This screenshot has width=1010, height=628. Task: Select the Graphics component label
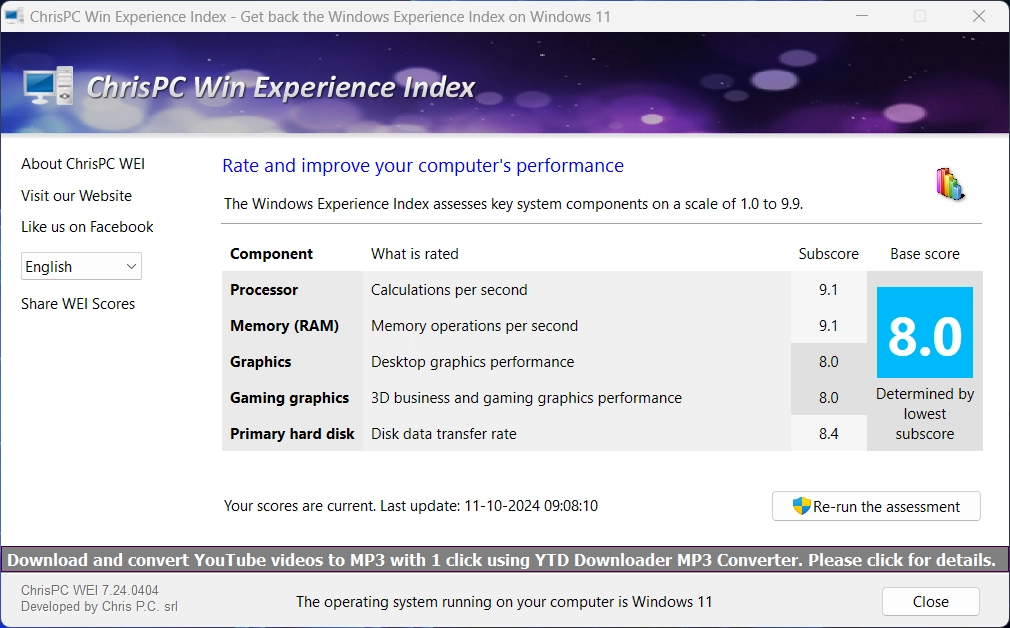point(260,362)
